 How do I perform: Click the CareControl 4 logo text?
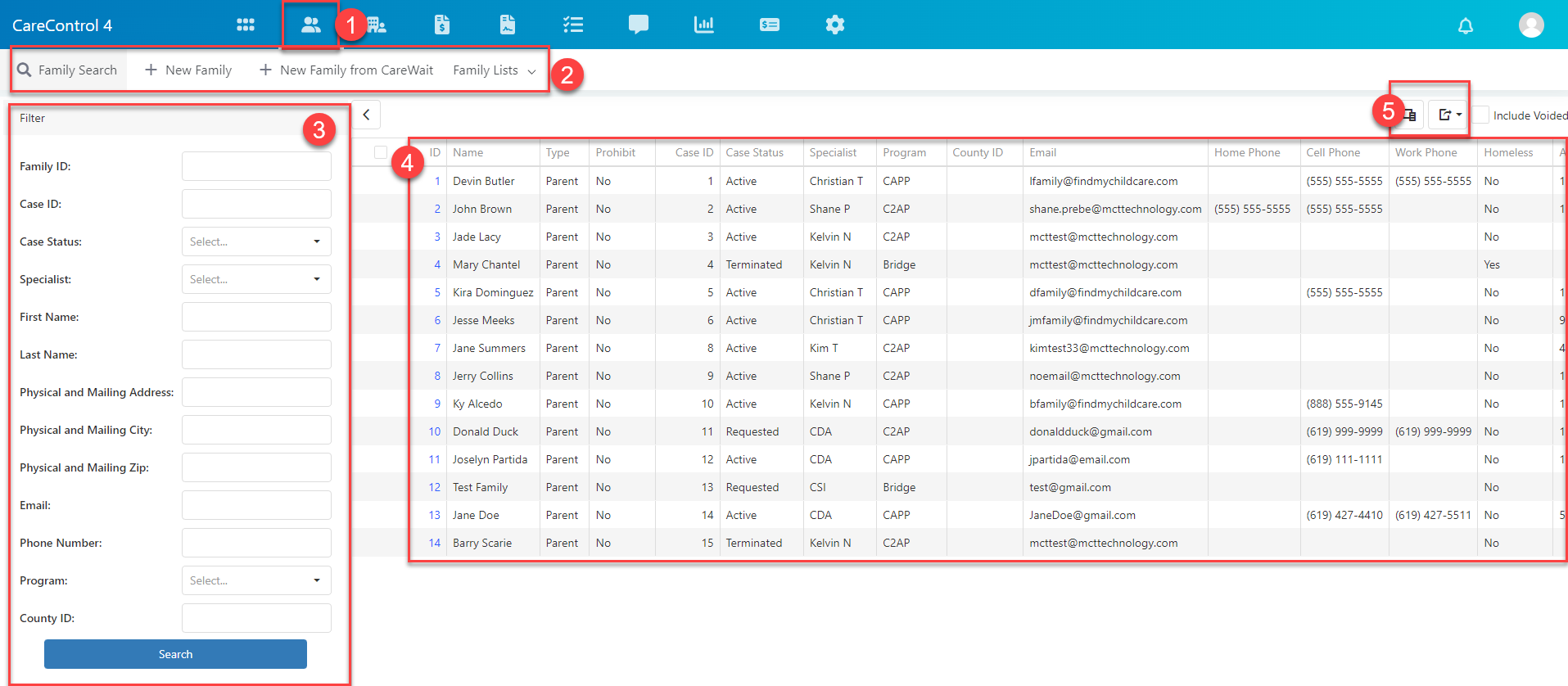(x=62, y=25)
